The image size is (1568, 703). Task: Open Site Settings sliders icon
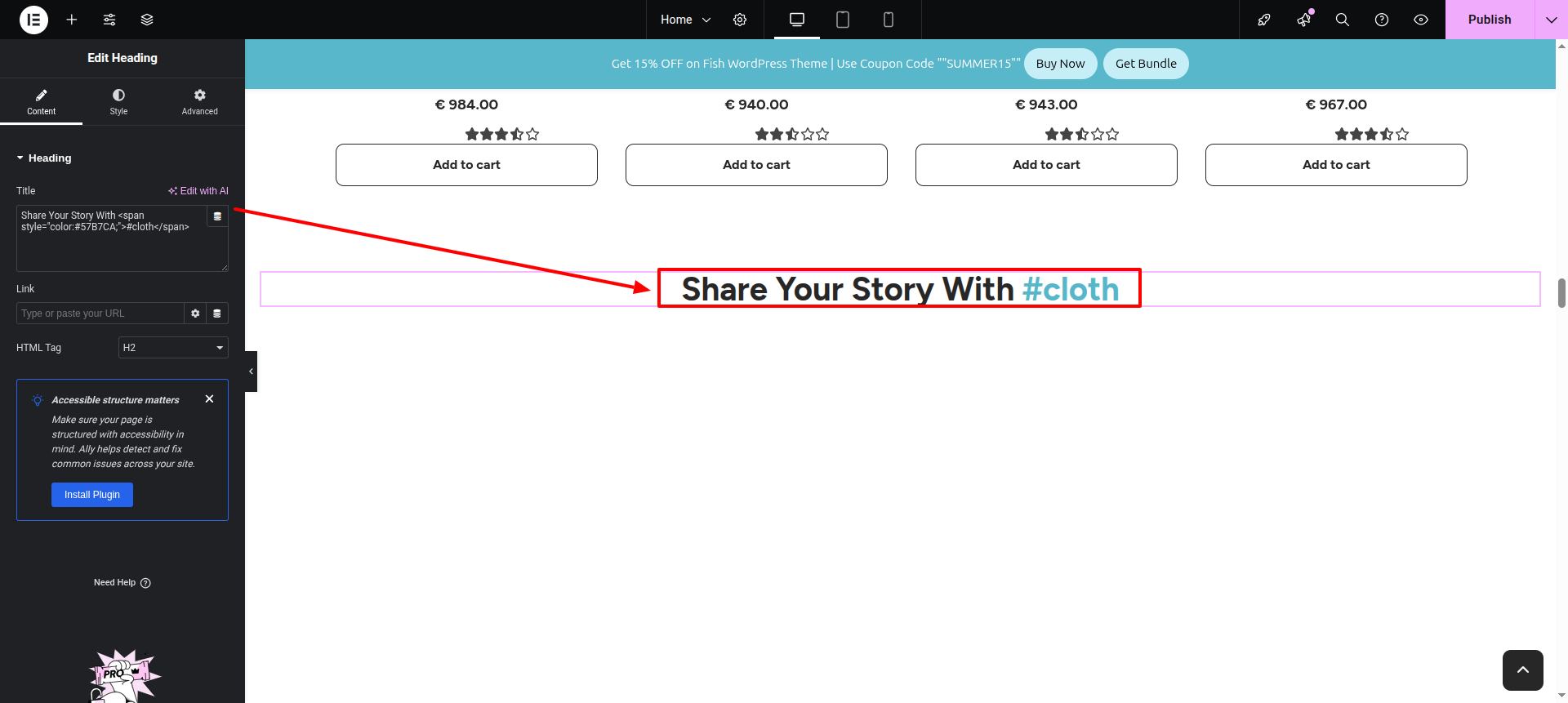coord(109,20)
